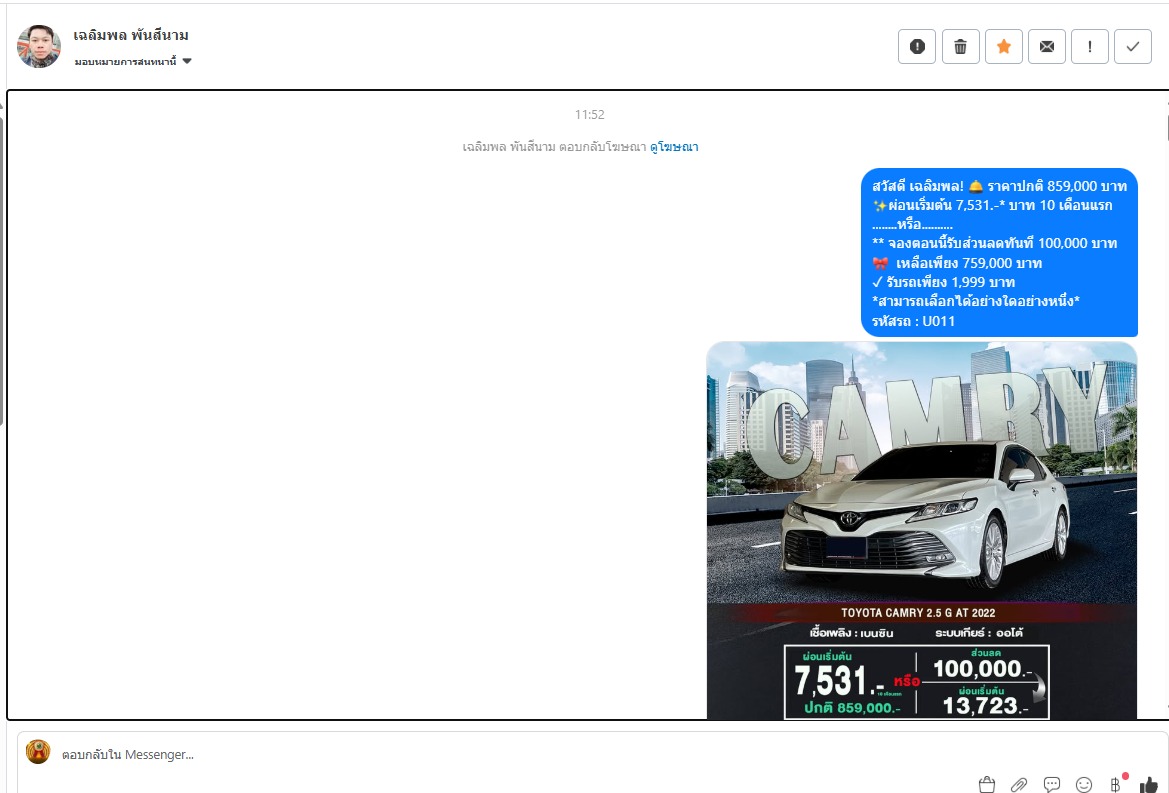The height and width of the screenshot is (793, 1169).
Task: Click the รหัสรถ : U011 text line
Action: coord(913,321)
